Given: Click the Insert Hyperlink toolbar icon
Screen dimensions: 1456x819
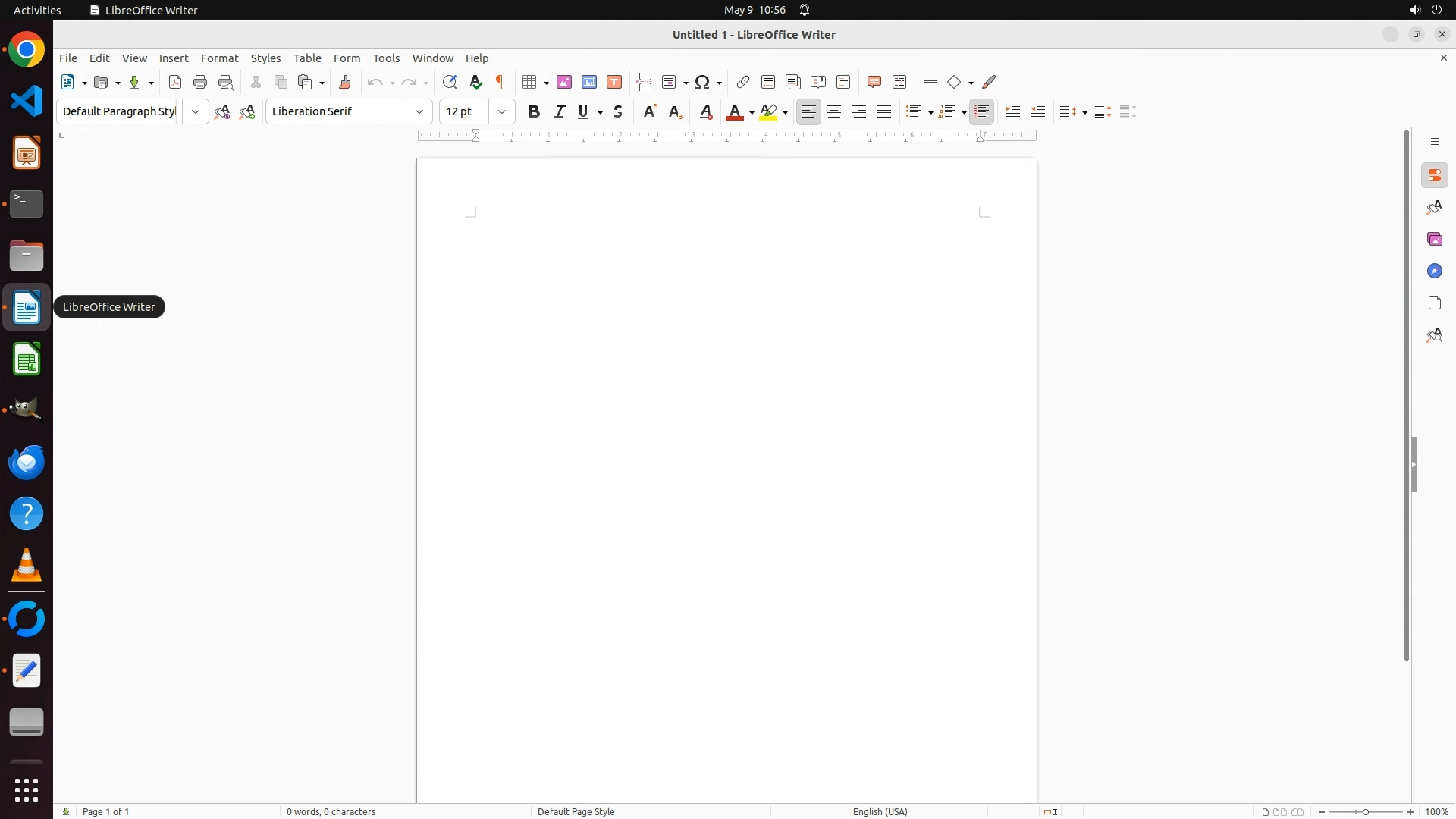Looking at the screenshot, I should 743,83.
